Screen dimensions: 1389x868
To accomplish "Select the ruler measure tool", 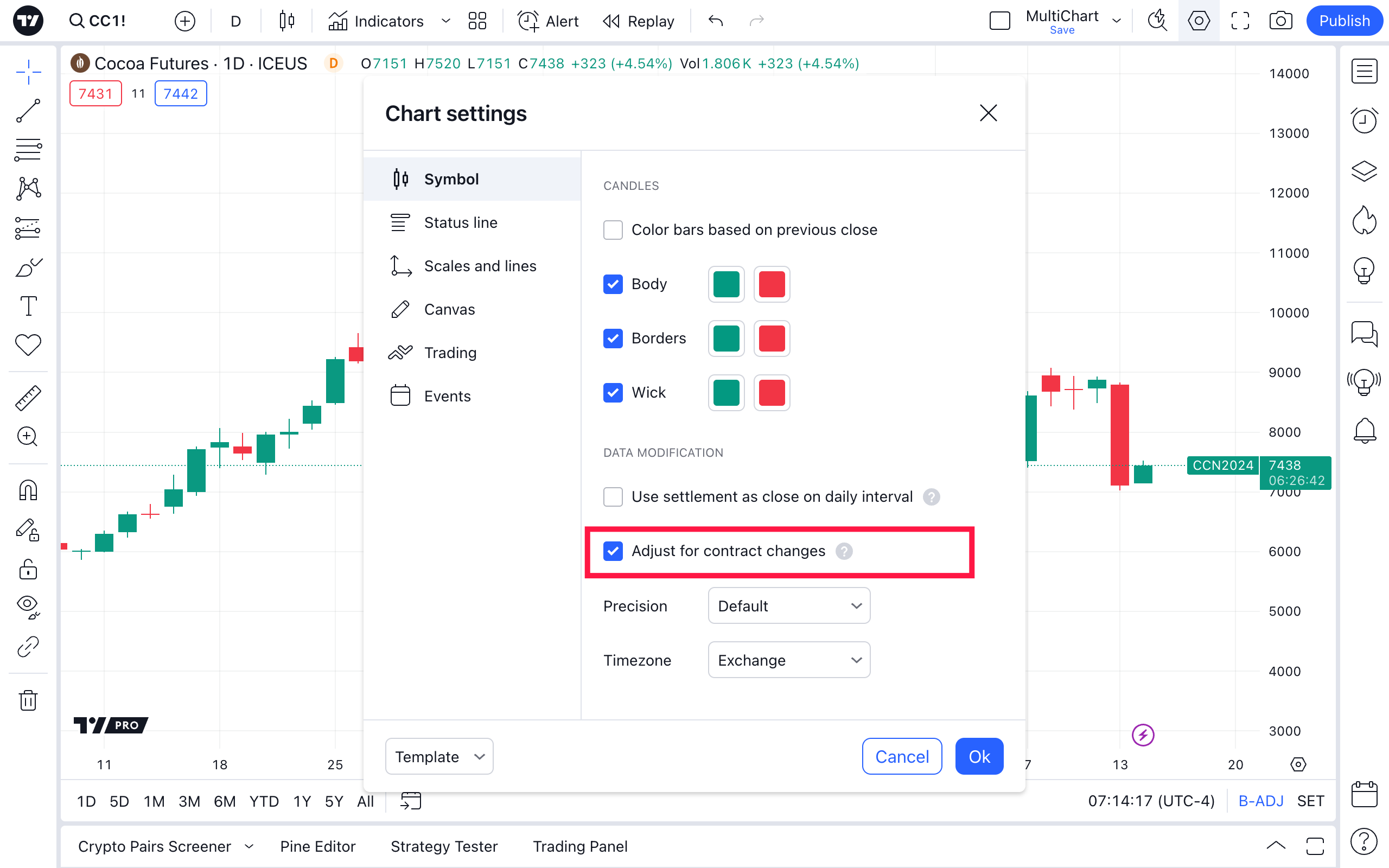I will 28,398.
